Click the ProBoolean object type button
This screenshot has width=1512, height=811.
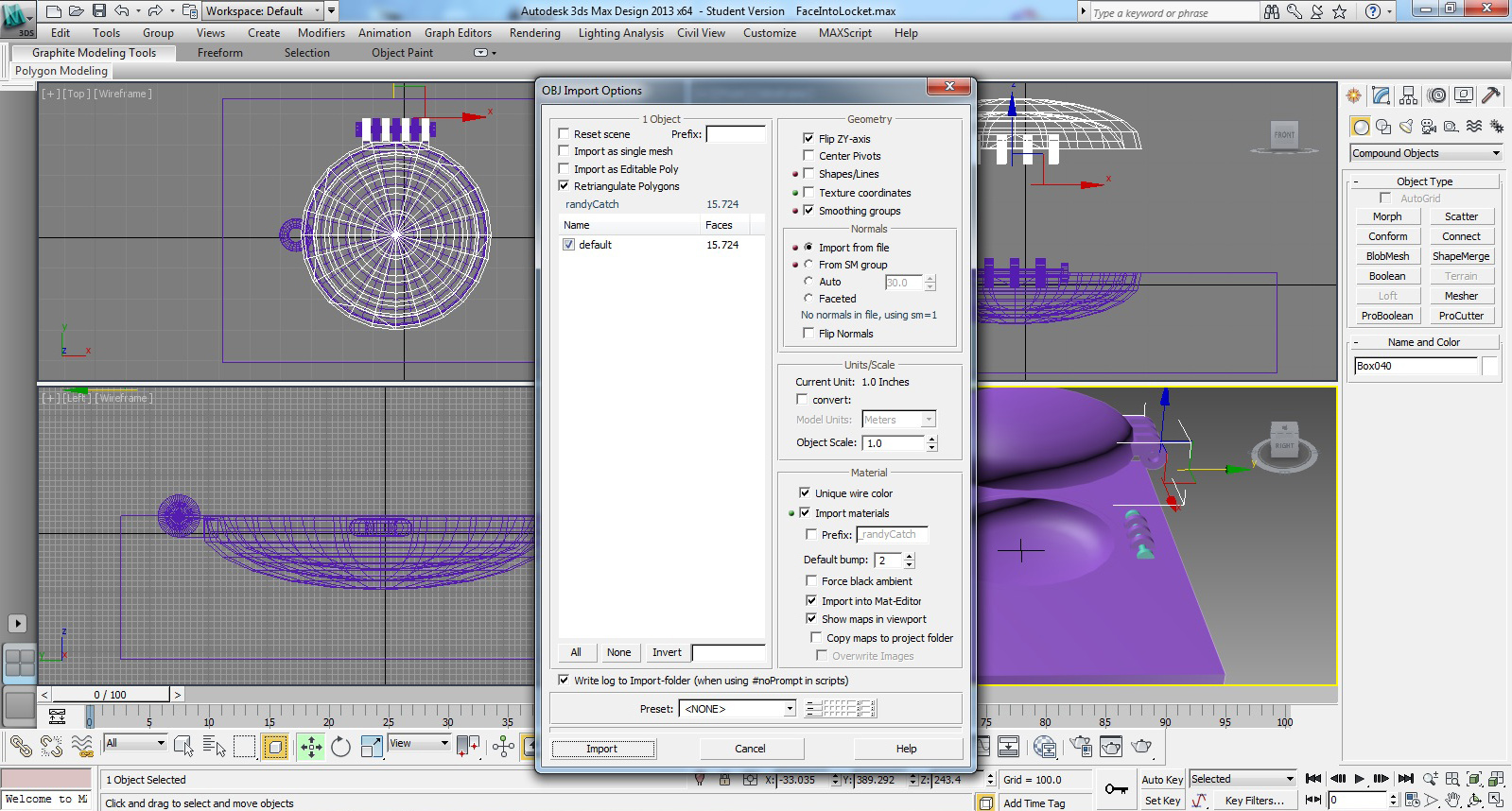click(1387, 316)
